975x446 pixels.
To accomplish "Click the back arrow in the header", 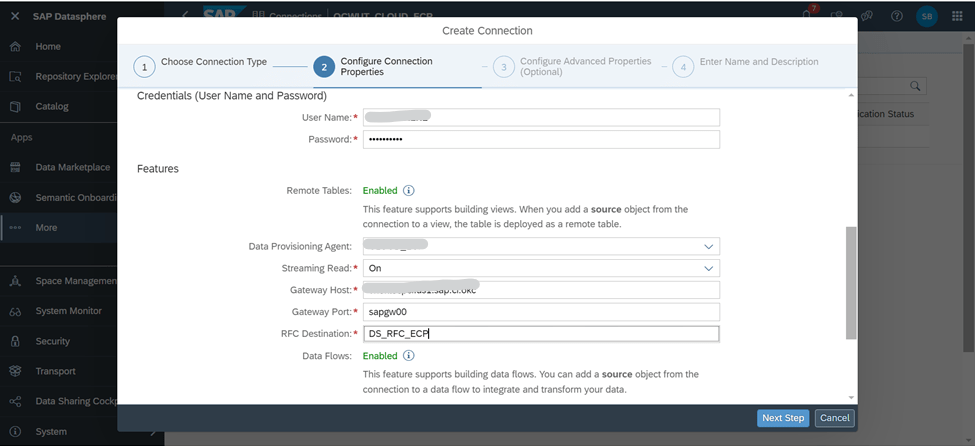I will 185,15.
